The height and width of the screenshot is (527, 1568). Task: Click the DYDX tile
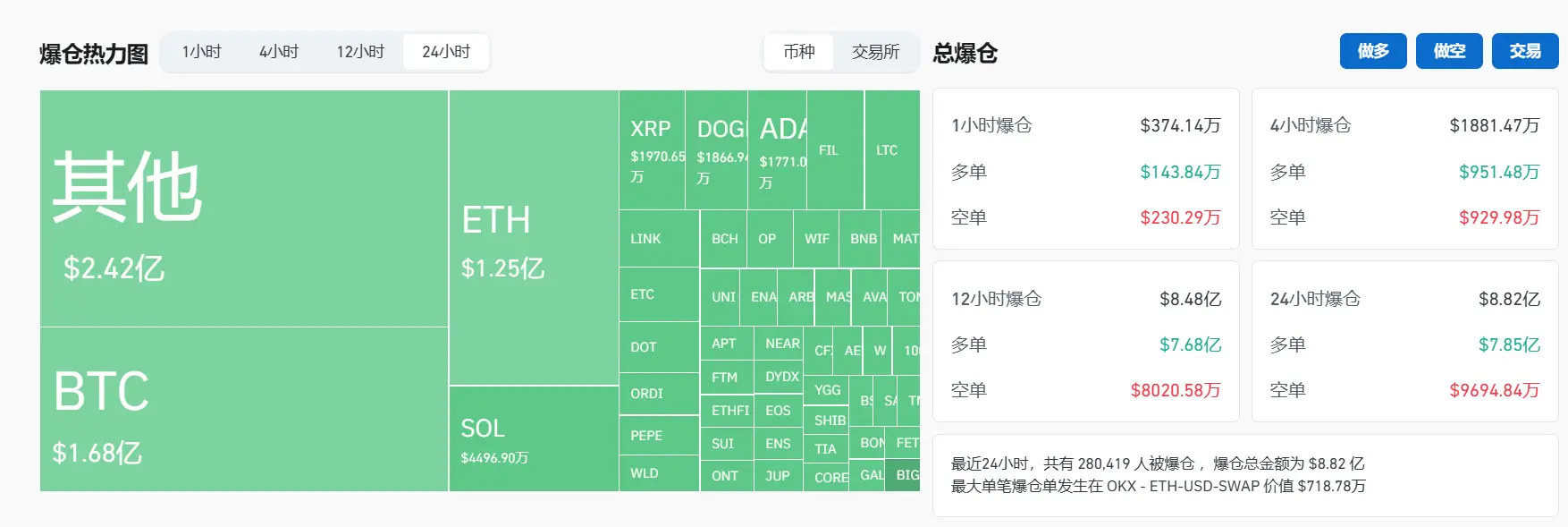click(779, 378)
